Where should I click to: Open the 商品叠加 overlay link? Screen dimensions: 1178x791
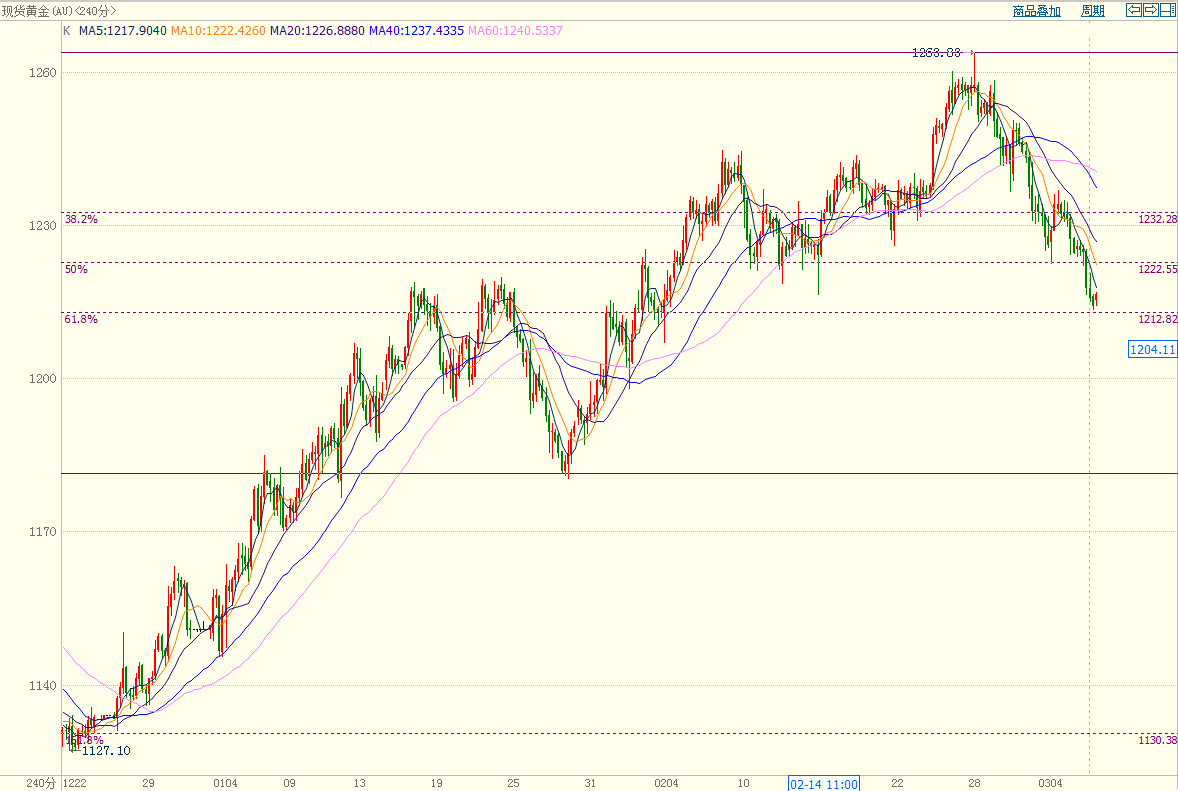(x=1036, y=11)
